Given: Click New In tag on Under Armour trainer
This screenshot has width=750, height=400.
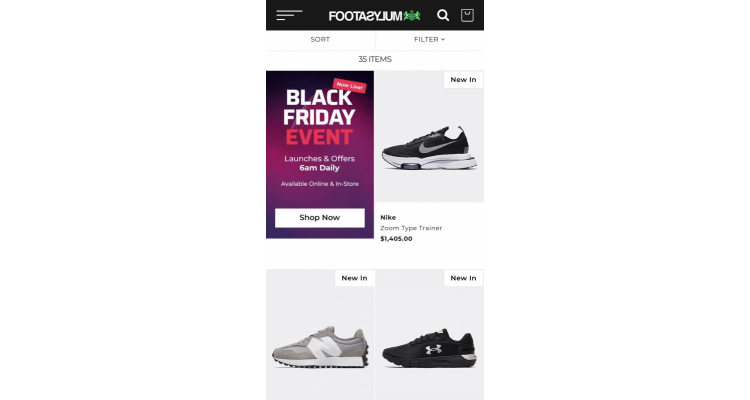Looking at the screenshot, I should [463, 278].
